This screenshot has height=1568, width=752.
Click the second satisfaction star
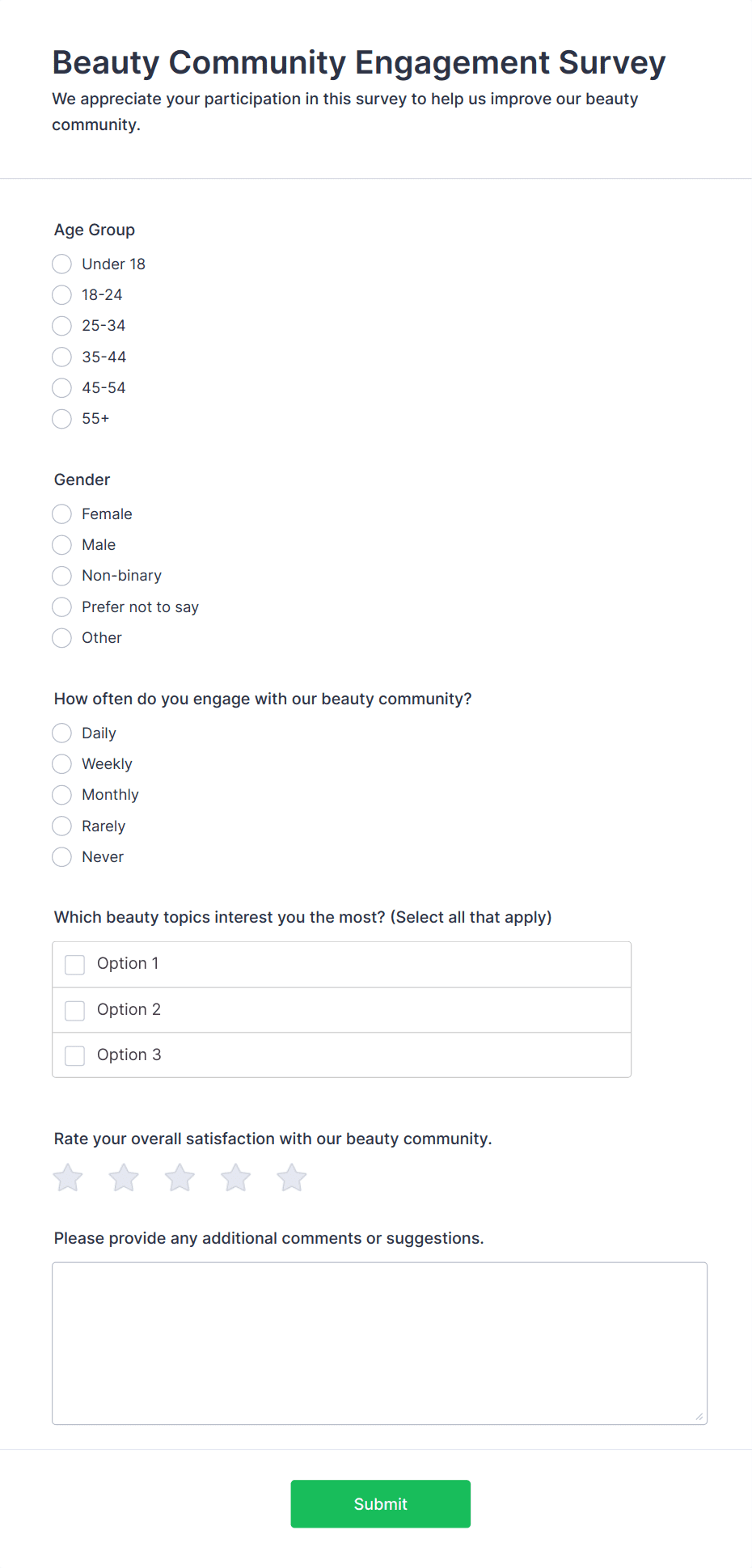tap(124, 1178)
